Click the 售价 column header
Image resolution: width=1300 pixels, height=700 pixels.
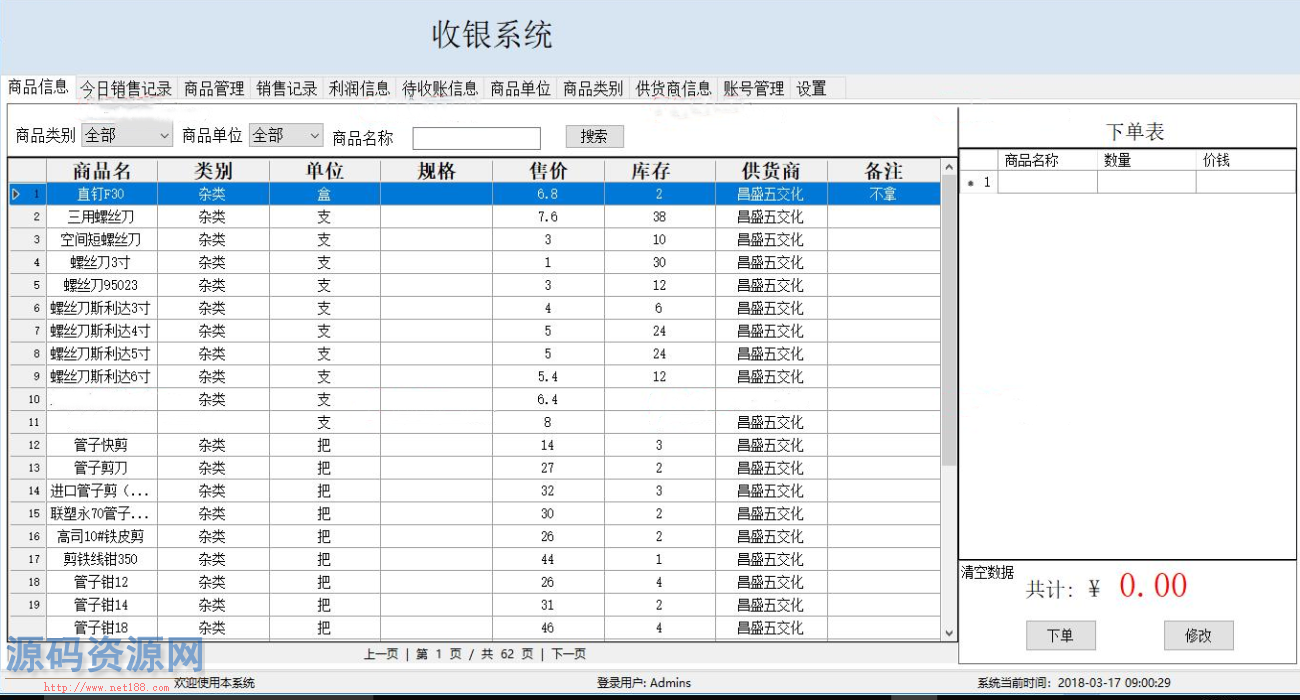[548, 171]
